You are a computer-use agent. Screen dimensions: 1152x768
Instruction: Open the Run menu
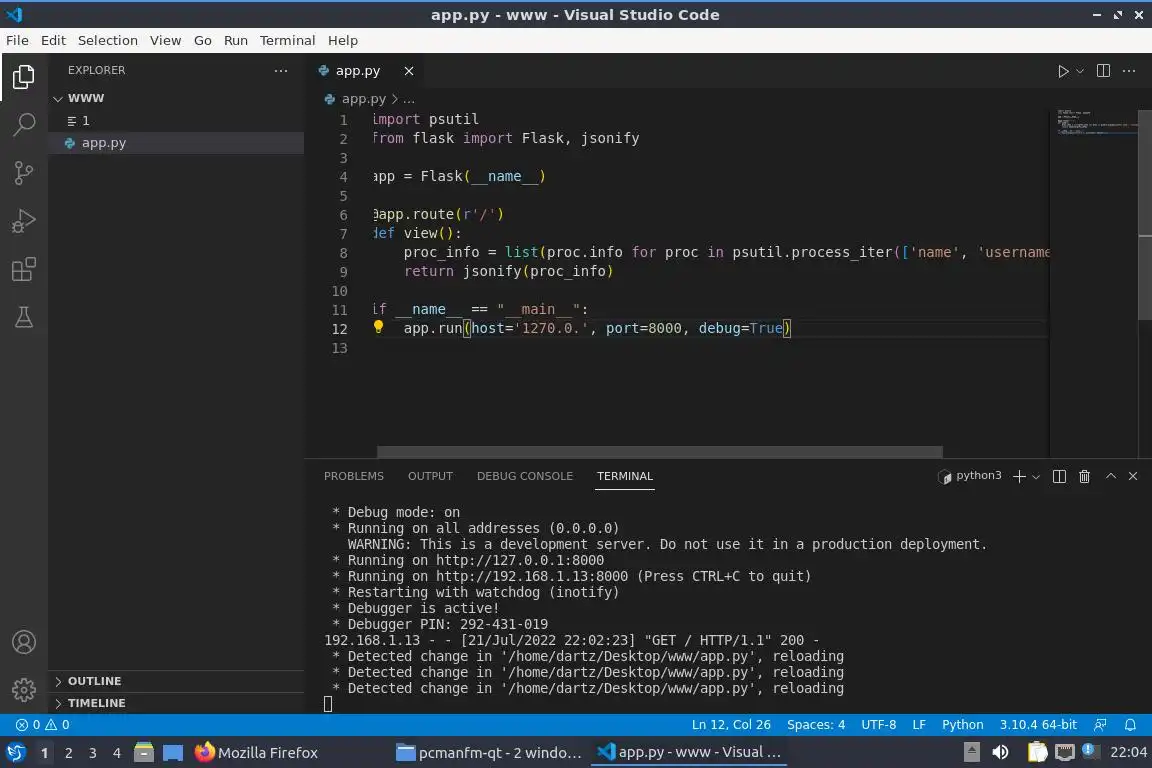(235, 40)
